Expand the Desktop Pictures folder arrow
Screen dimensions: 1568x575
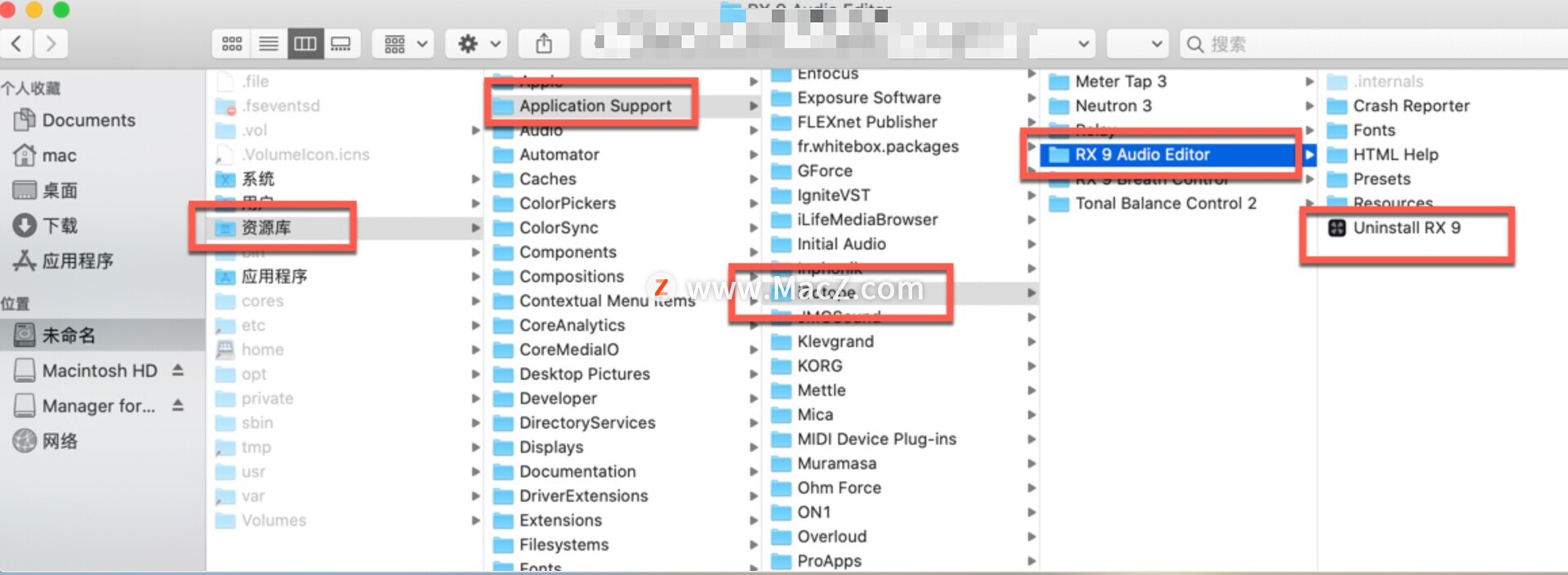coord(753,374)
